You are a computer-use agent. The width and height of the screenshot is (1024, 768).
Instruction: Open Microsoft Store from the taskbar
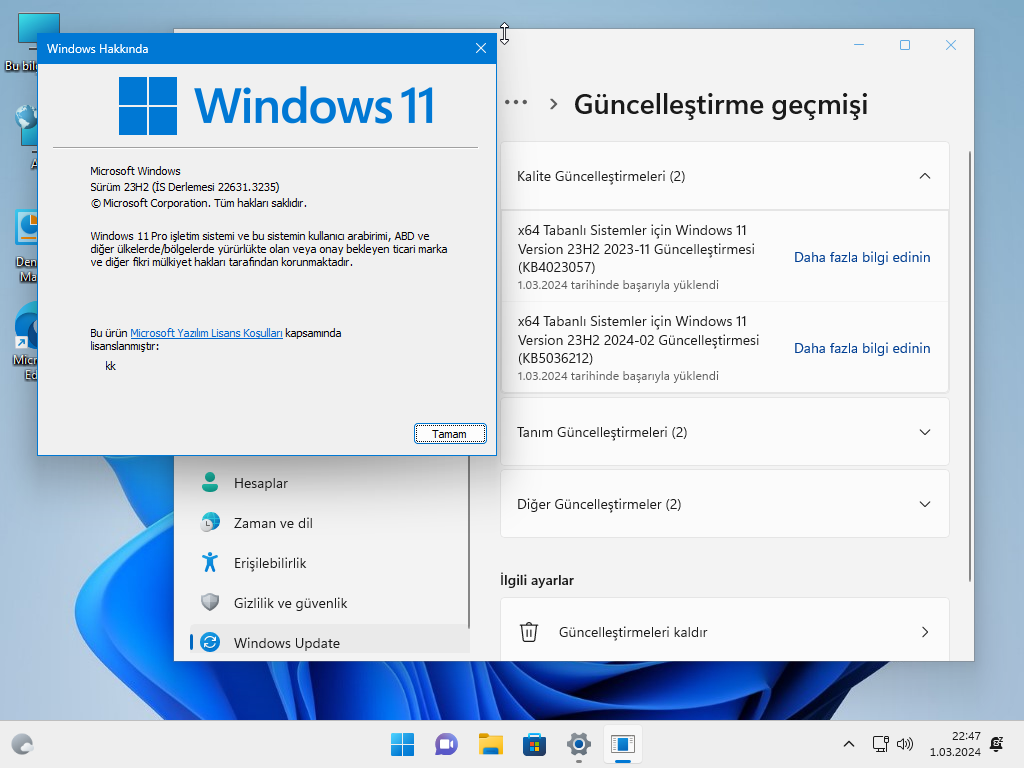[534, 744]
